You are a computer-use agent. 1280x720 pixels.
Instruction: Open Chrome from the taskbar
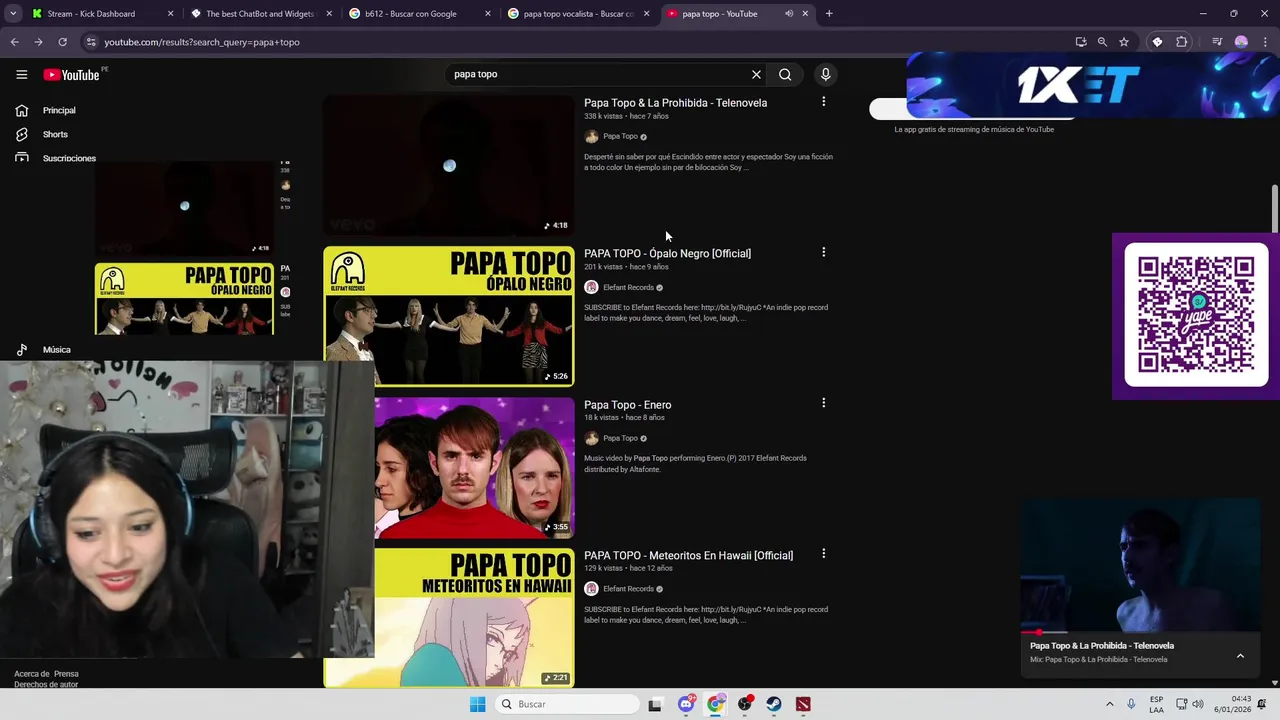click(x=716, y=704)
